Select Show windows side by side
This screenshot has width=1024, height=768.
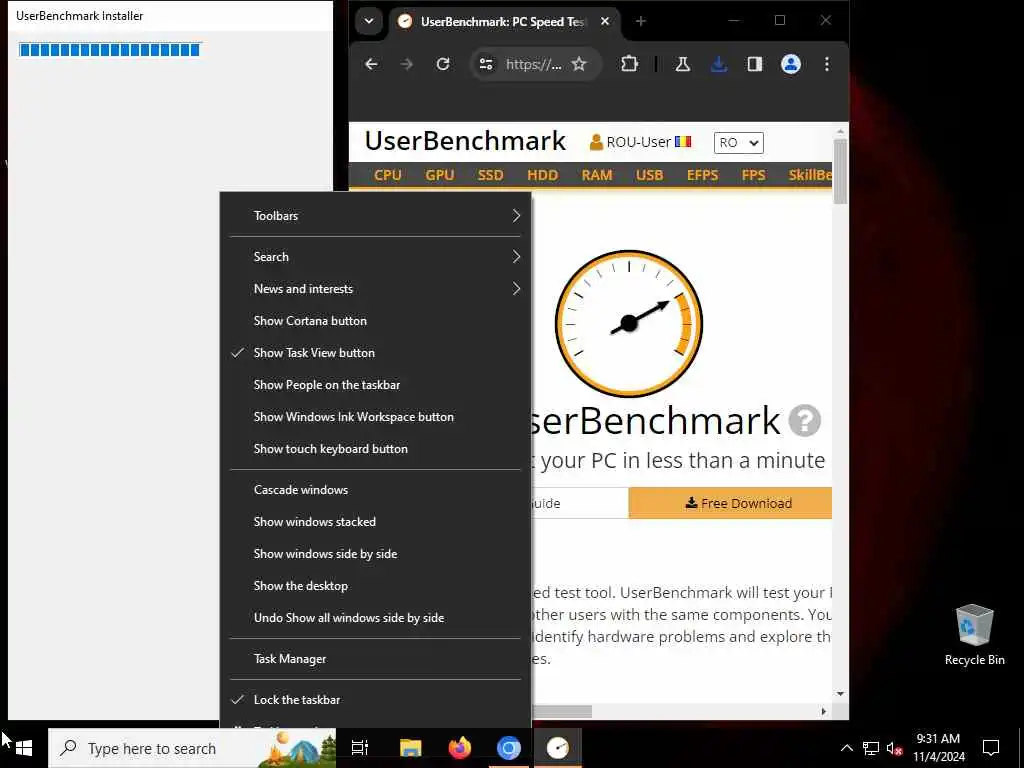point(376,554)
